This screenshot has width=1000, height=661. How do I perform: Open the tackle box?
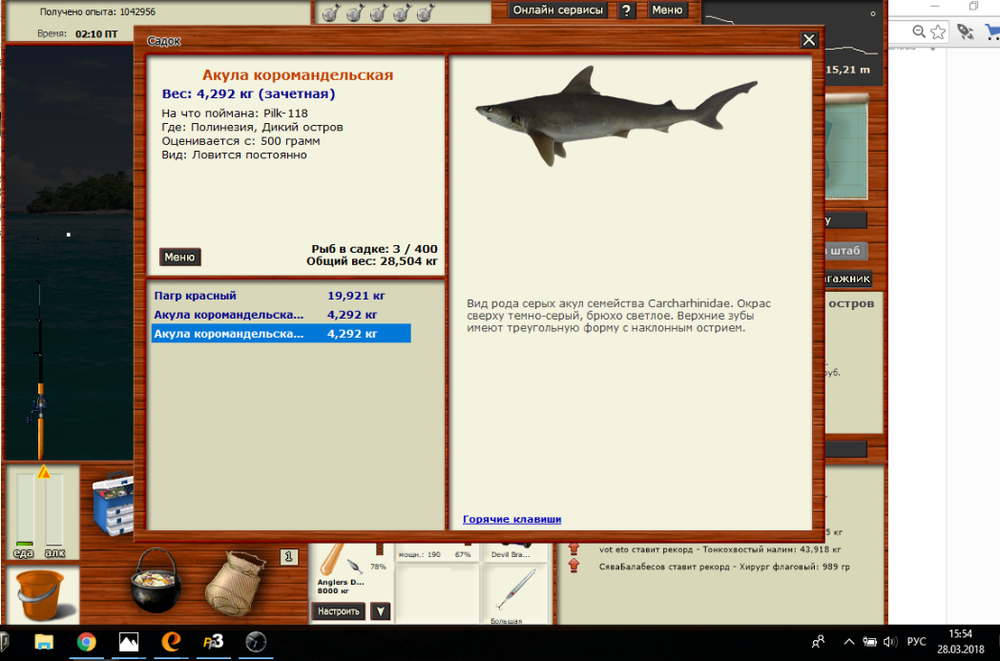[111, 506]
